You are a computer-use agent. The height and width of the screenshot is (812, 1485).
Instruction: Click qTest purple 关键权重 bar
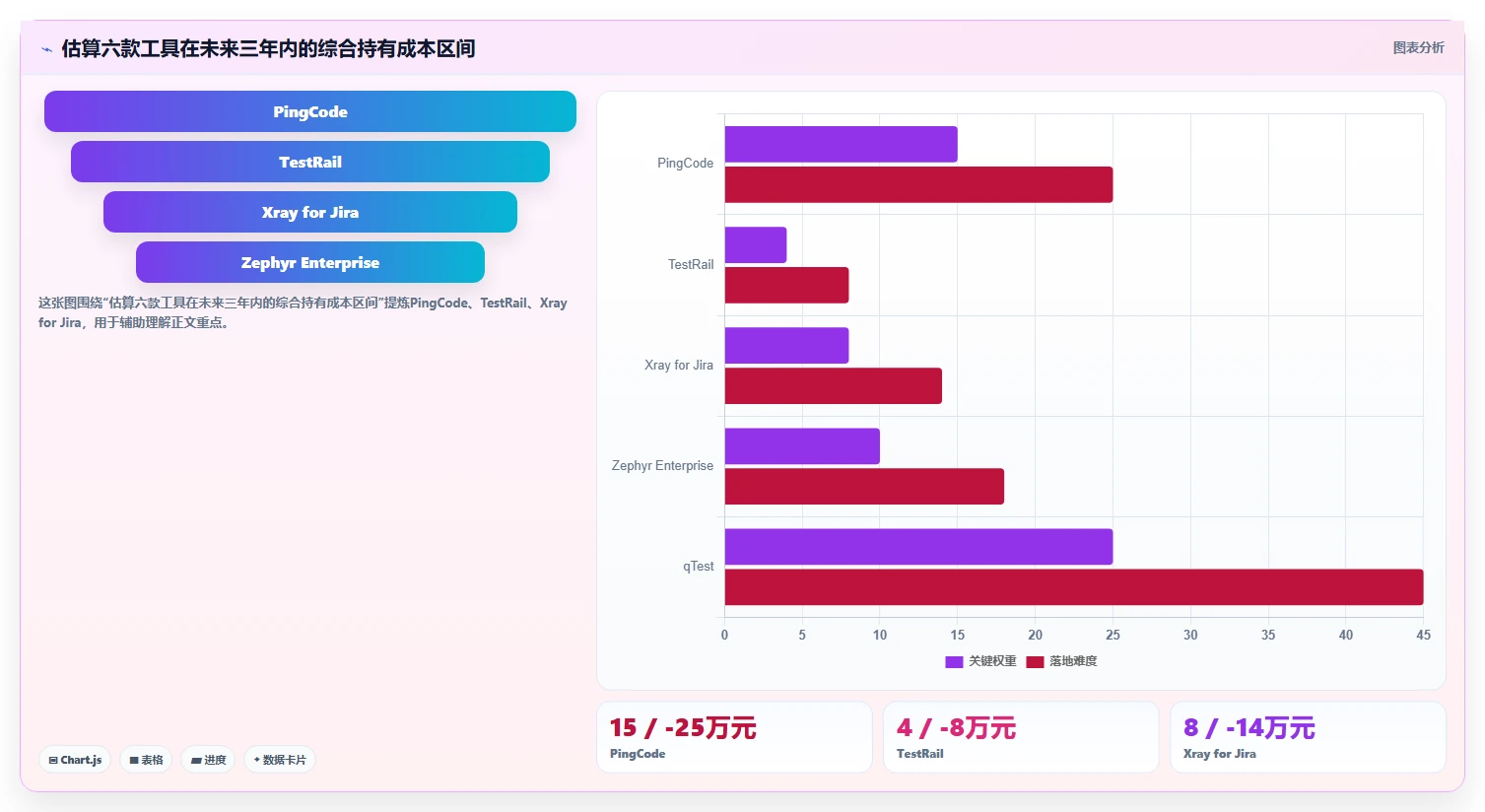918,547
